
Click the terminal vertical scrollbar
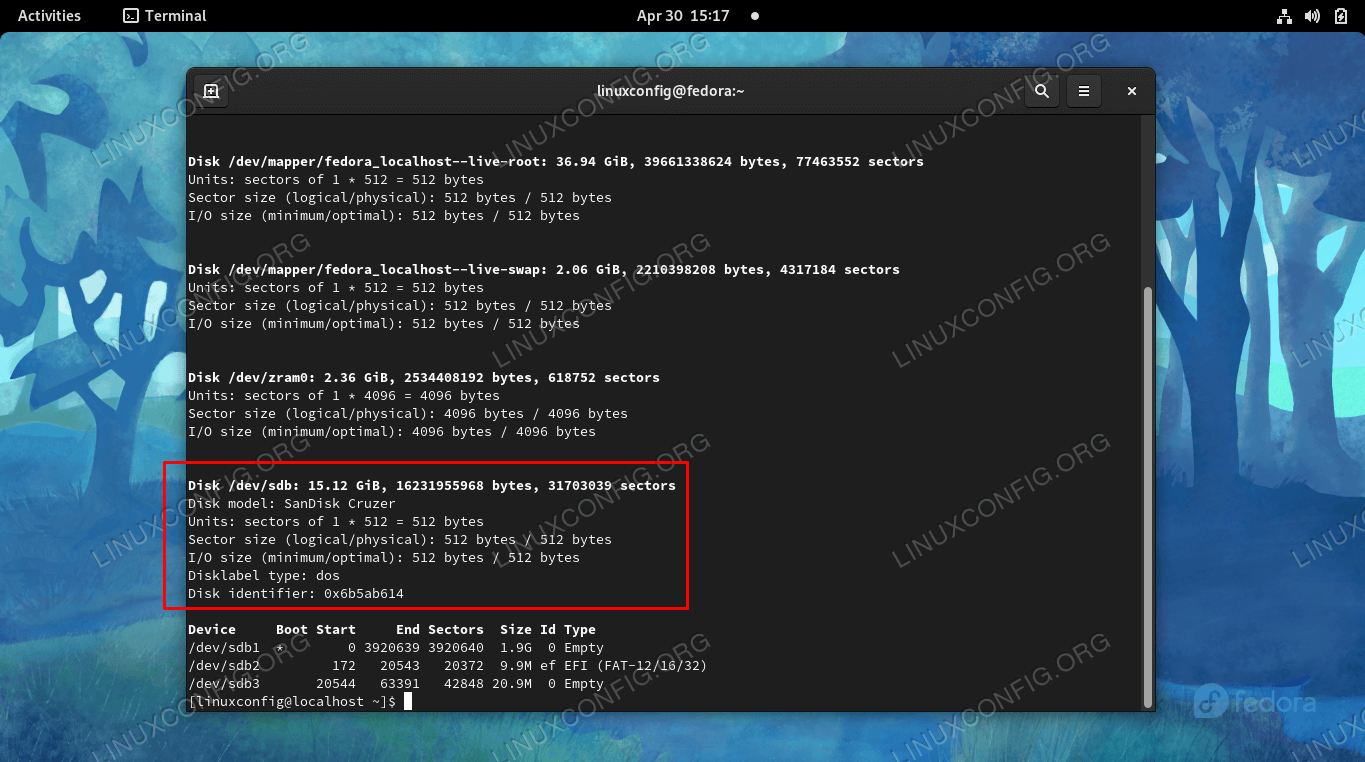tap(1148, 490)
